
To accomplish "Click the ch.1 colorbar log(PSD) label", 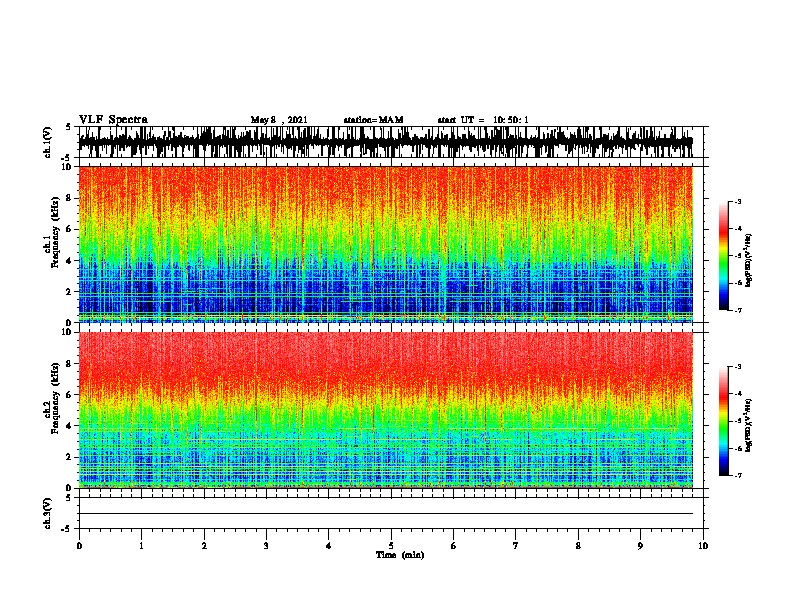I will click(748, 260).
